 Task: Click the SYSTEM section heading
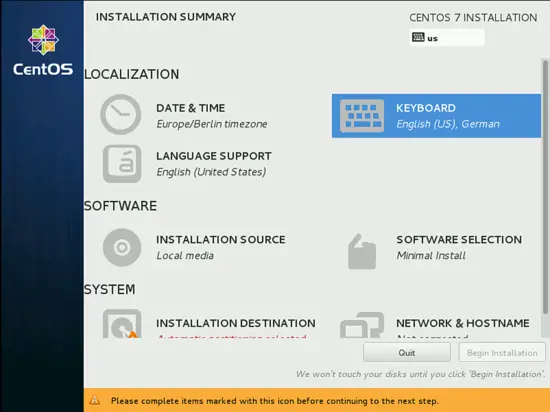coord(109,290)
